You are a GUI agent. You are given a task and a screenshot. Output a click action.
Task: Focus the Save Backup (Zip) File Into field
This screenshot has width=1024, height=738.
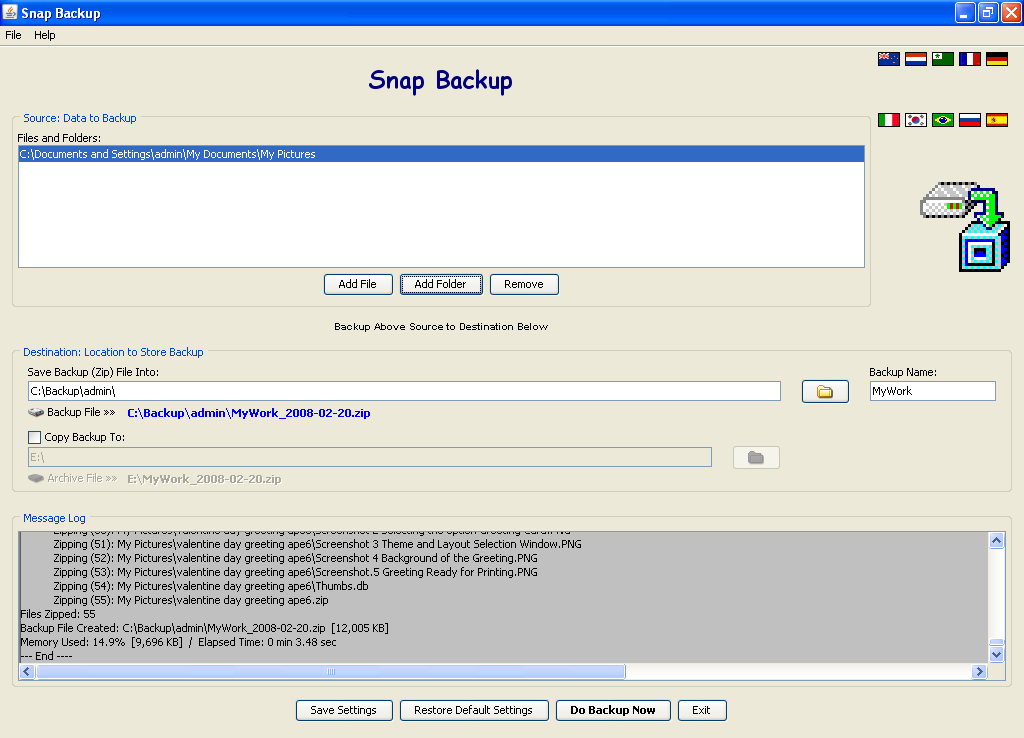click(404, 391)
